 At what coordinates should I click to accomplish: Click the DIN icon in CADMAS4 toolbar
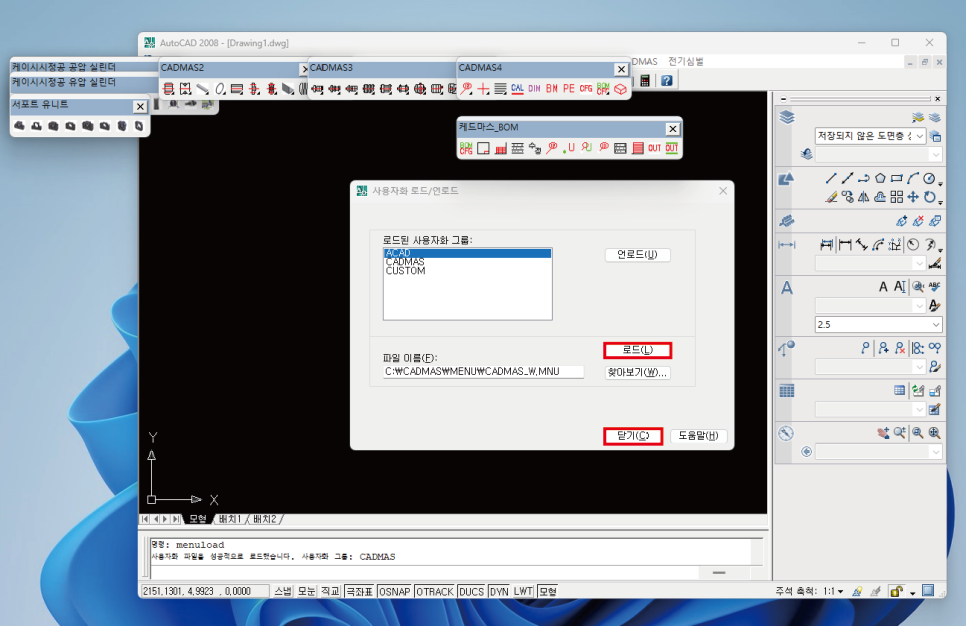[534, 89]
